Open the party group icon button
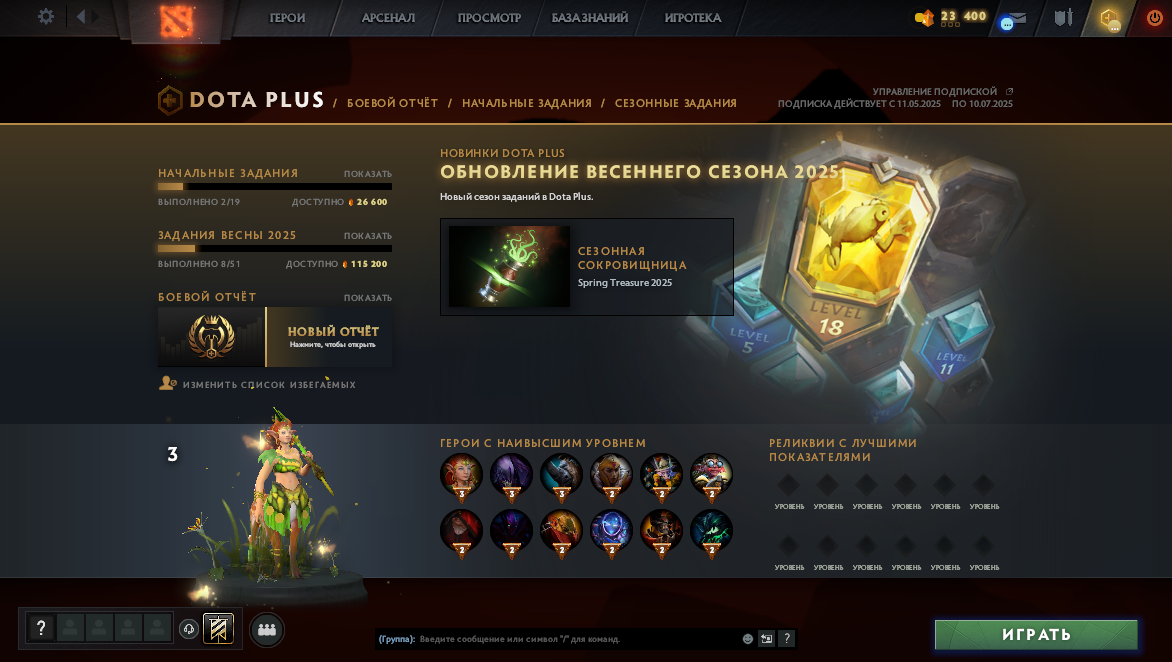The width and height of the screenshot is (1172, 662). point(267,629)
